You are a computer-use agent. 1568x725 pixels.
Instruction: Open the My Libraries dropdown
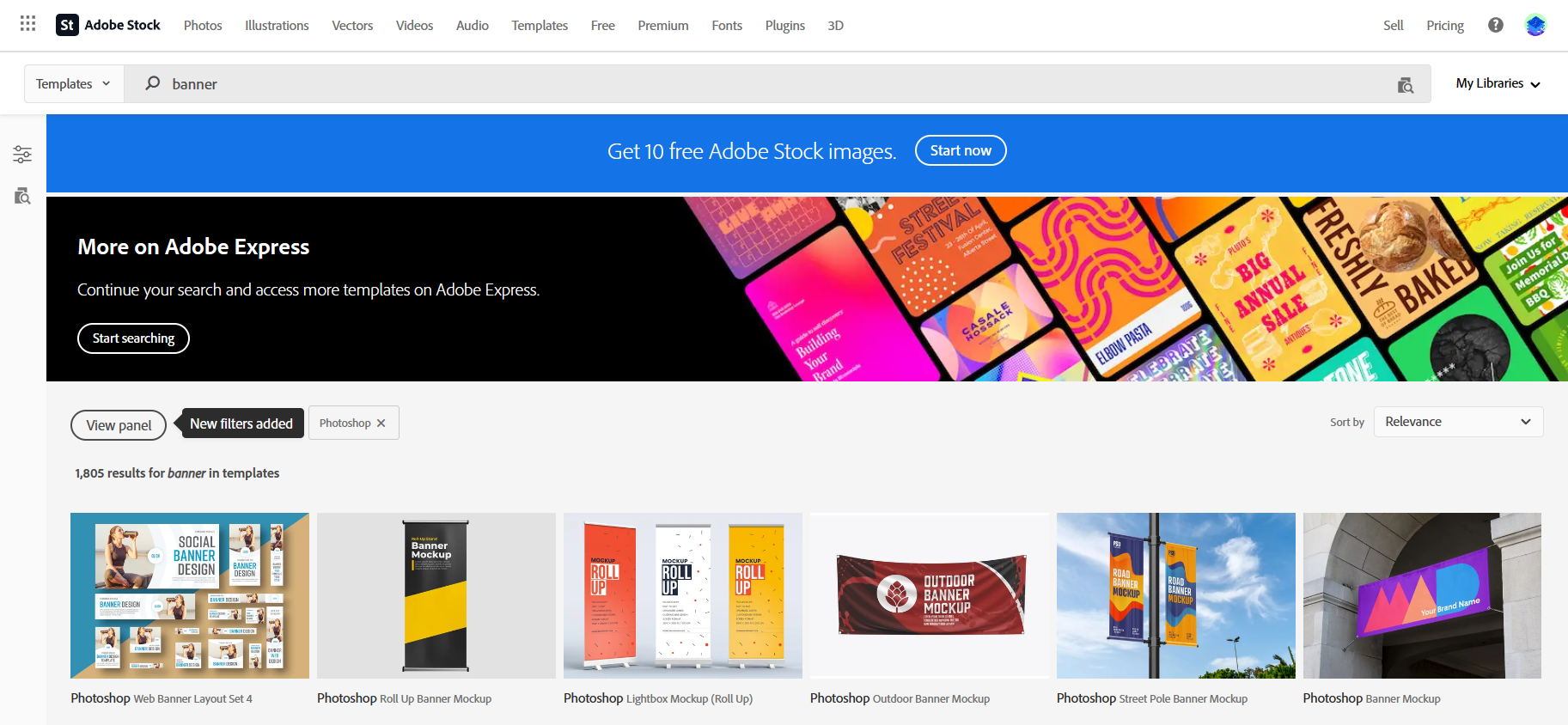click(x=1498, y=83)
